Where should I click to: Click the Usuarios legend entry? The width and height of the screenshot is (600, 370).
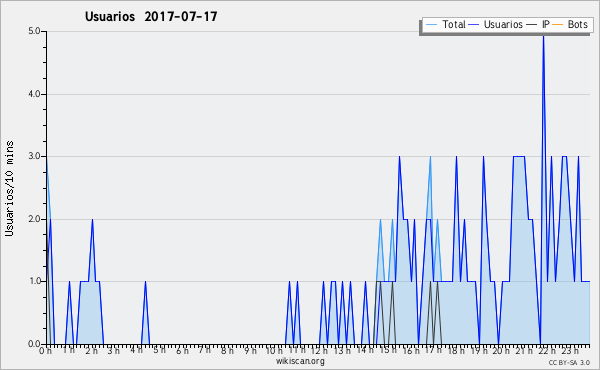[496, 24]
